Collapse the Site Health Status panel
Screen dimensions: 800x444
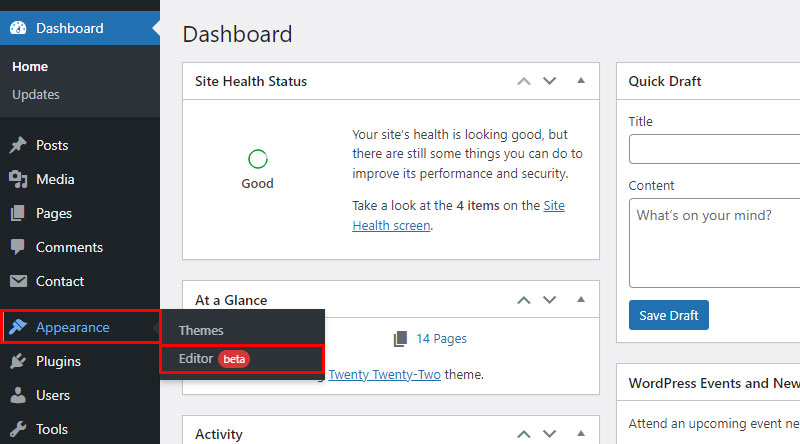581,81
